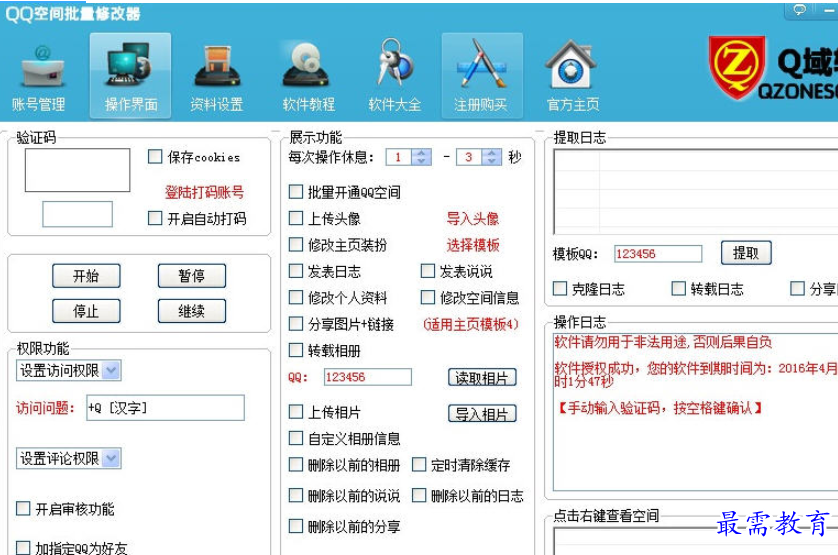Check 上传相片 option
This screenshot has width=838, height=555.
coord(296,411)
